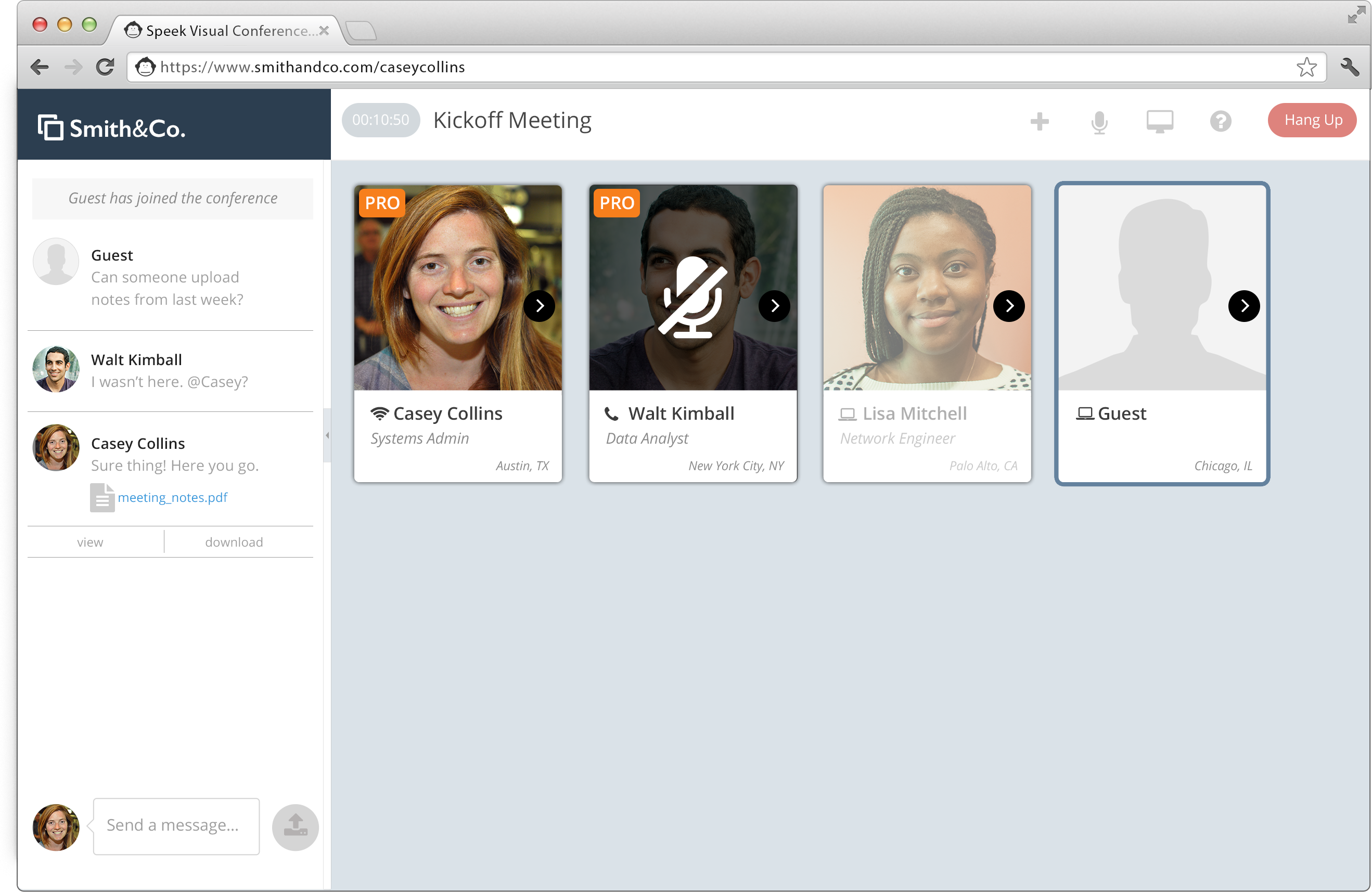Click the browser reload icon
Screen dimensions: 1372x892
(x=105, y=68)
